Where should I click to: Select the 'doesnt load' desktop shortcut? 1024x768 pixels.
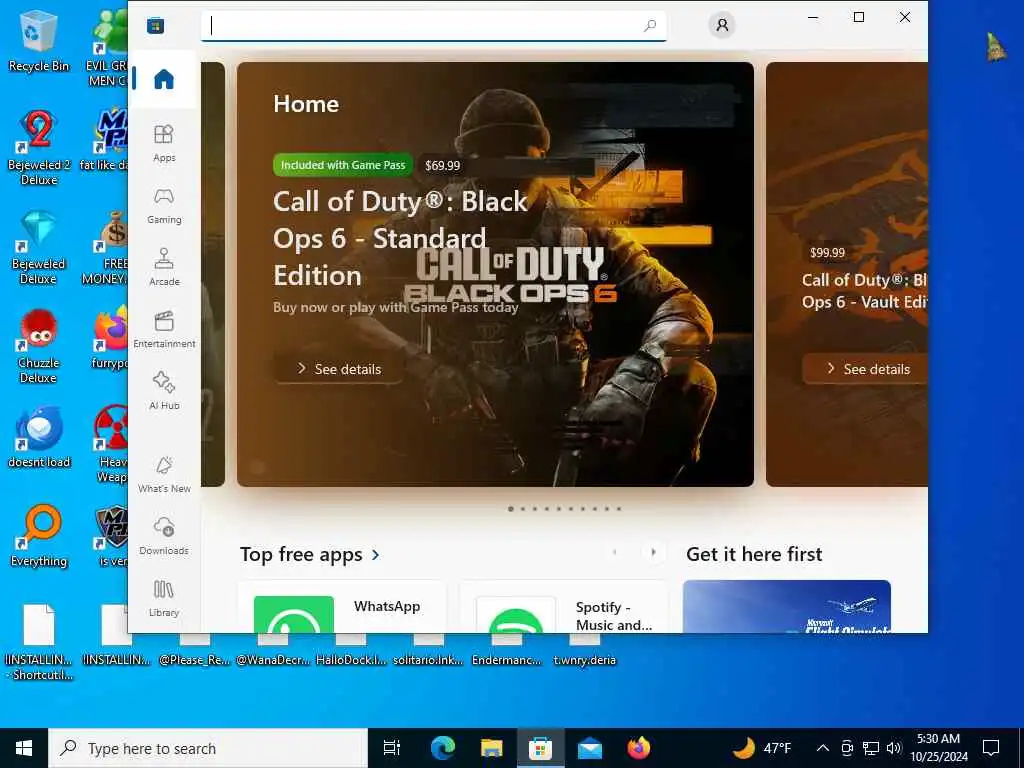click(39, 438)
